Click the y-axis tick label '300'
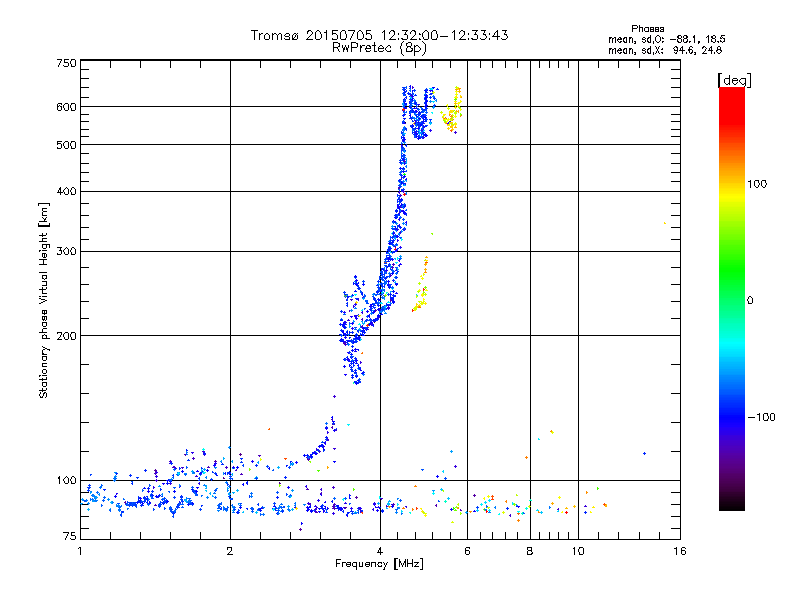The height and width of the screenshot is (600, 800). pos(66,251)
